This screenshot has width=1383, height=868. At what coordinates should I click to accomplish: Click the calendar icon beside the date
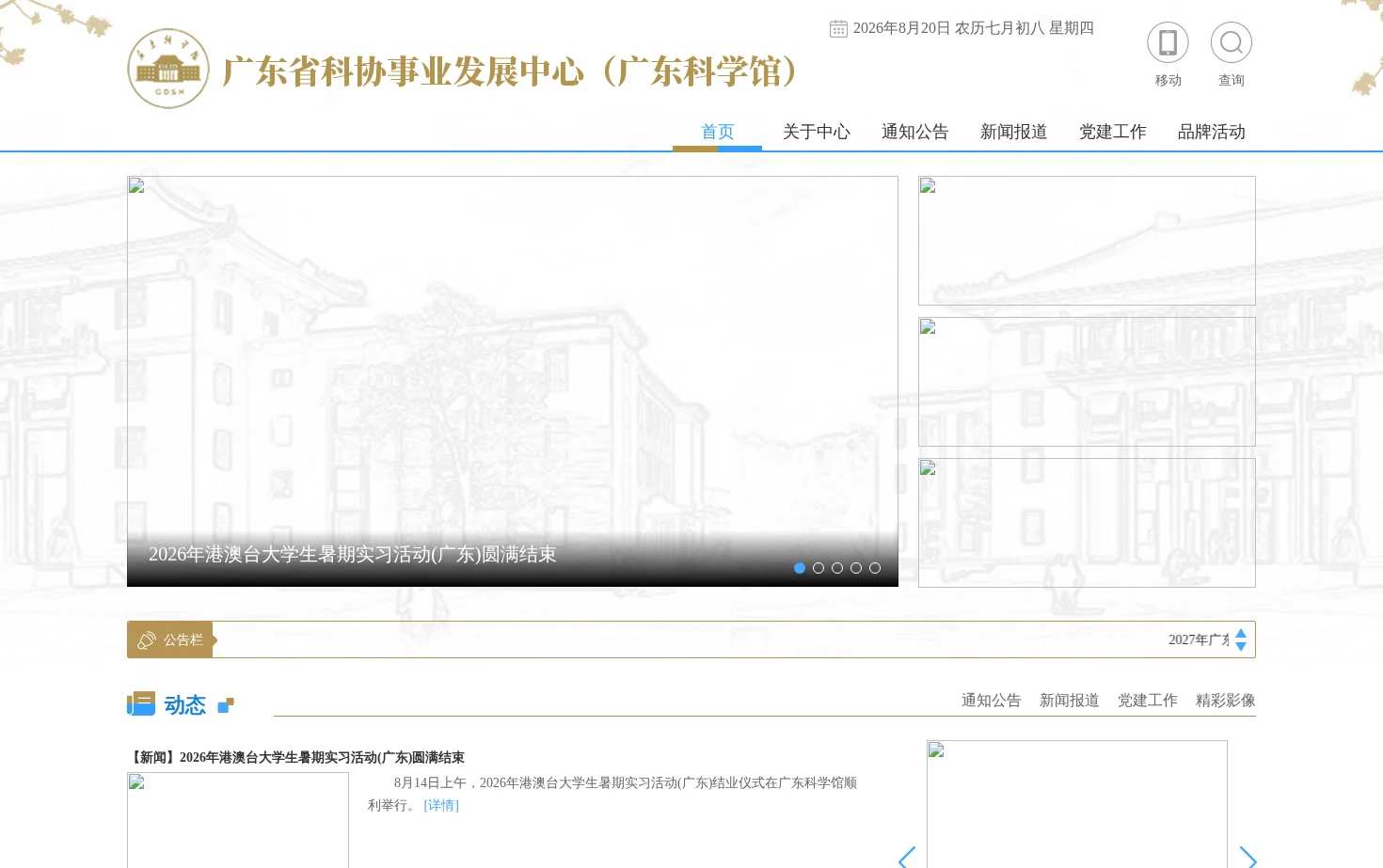pos(838,29)
